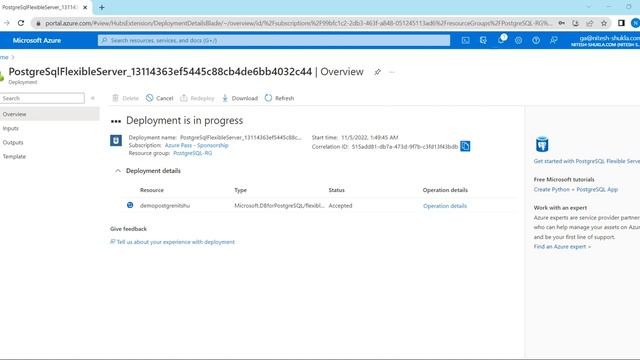Click the Redeploy toolbar button
This screenshot has height=360, width=640.
(x=197, y=98)
